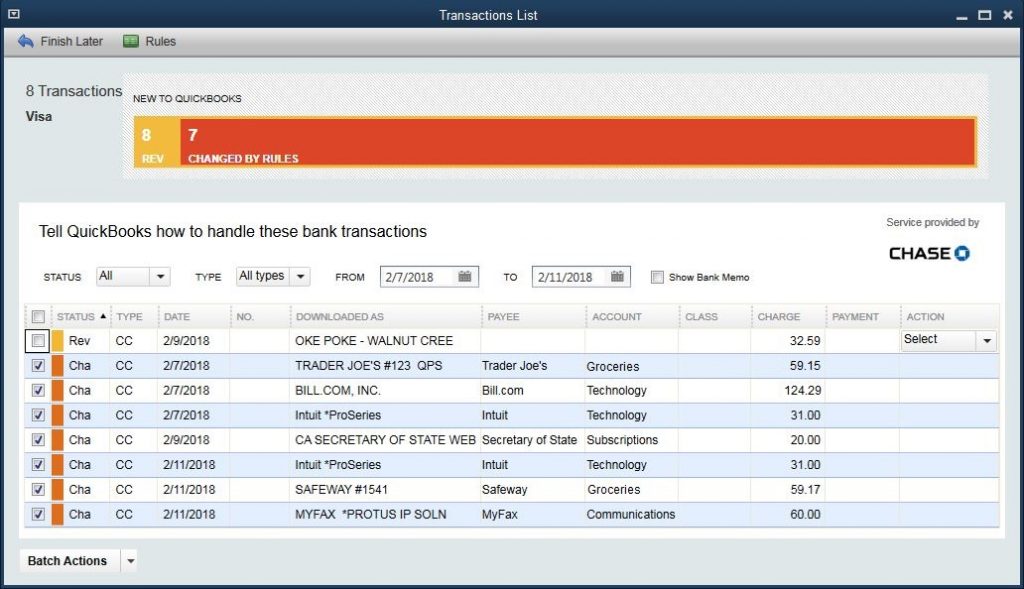Image resolution: width=1024 pixels, height=589 pixels.
Task: Click orange status marker of TRADER JOE'S row
Action: (57, 366)
